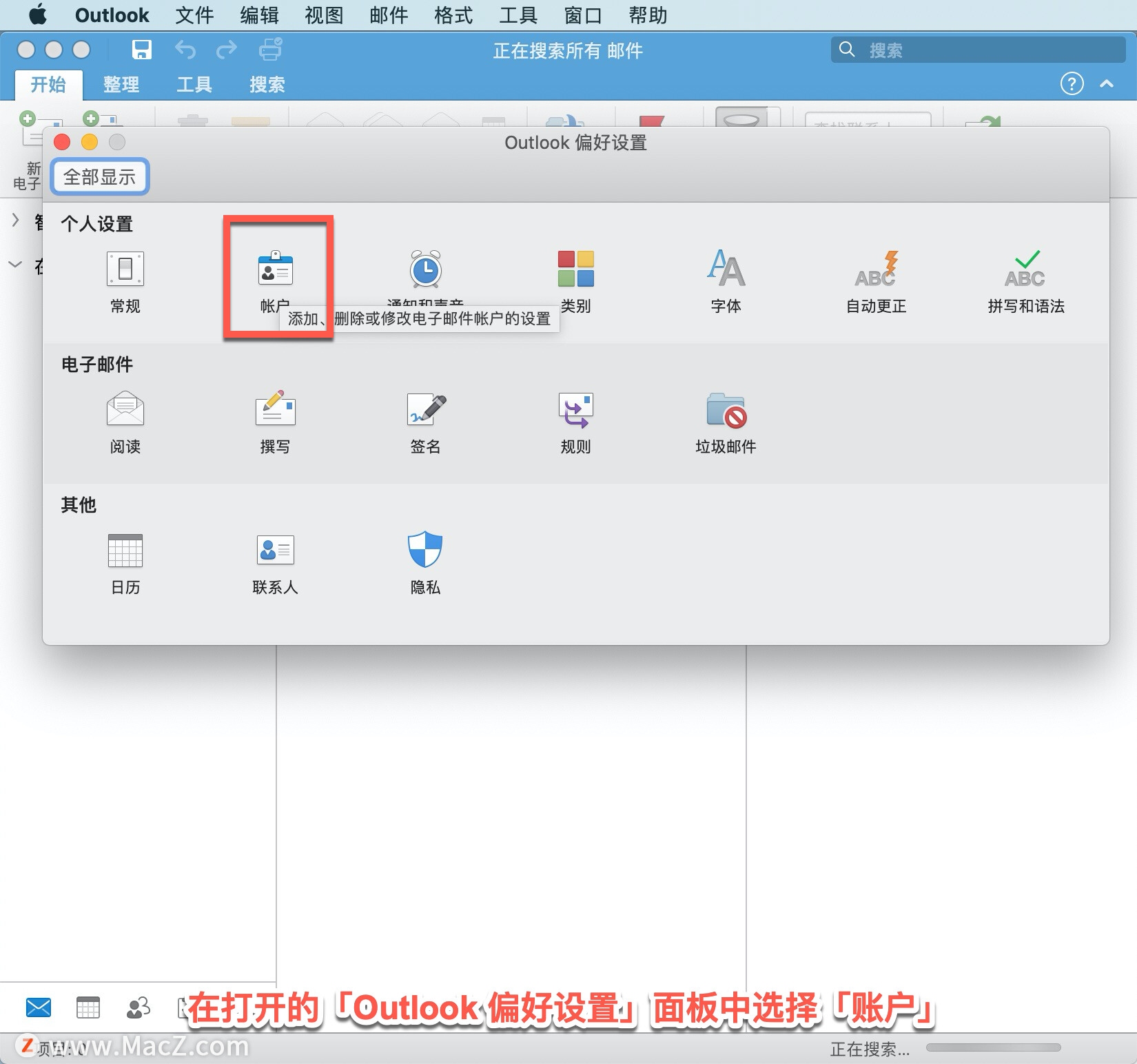Open the Outlook application menu

[112, 14]
